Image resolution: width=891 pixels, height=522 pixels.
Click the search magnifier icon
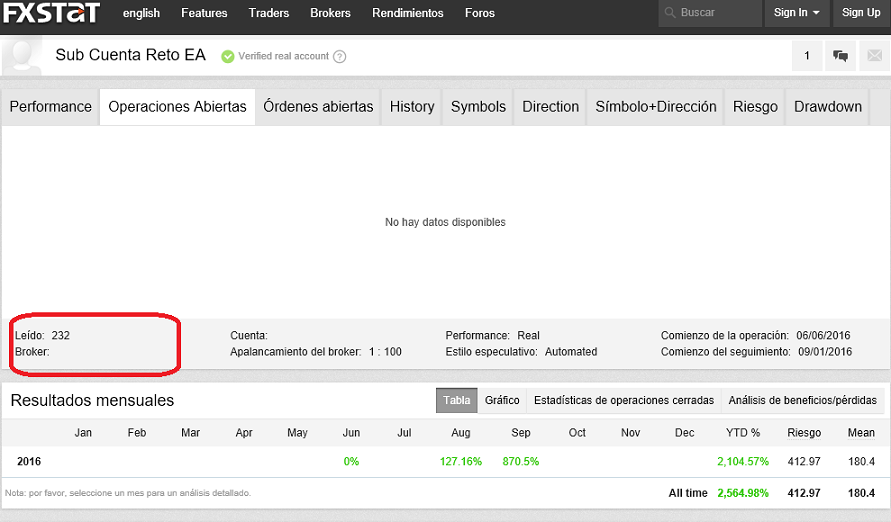coord(670,13)
